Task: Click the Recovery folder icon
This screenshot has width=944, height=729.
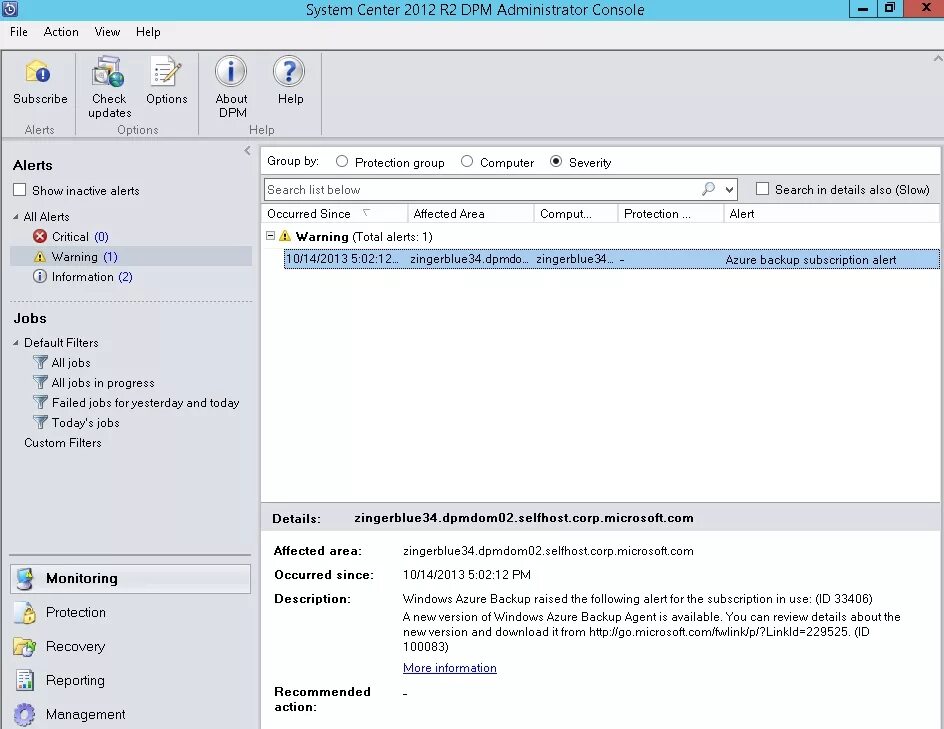Action: (25, 647)
